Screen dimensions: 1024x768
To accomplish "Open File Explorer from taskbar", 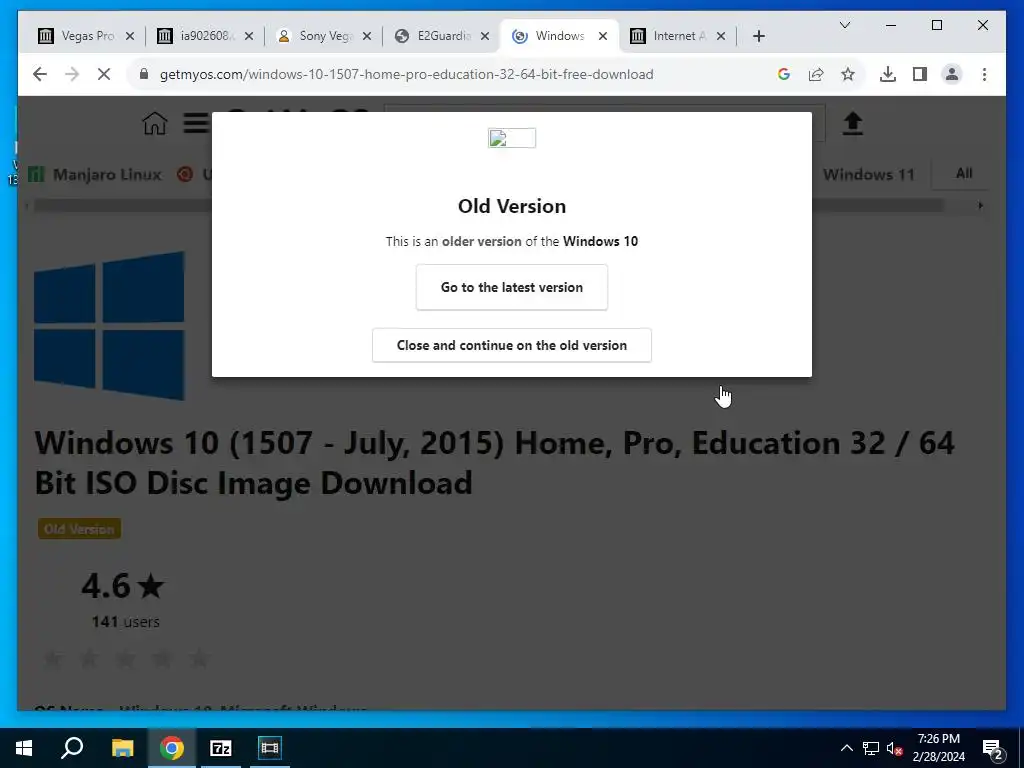I will click(122, 748).
